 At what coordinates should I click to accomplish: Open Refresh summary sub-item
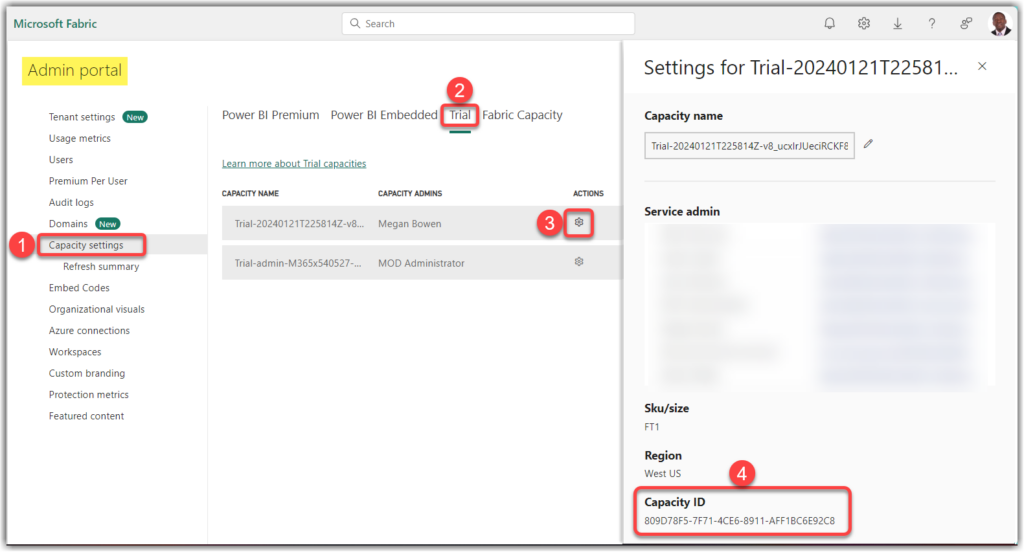[101, 267]
